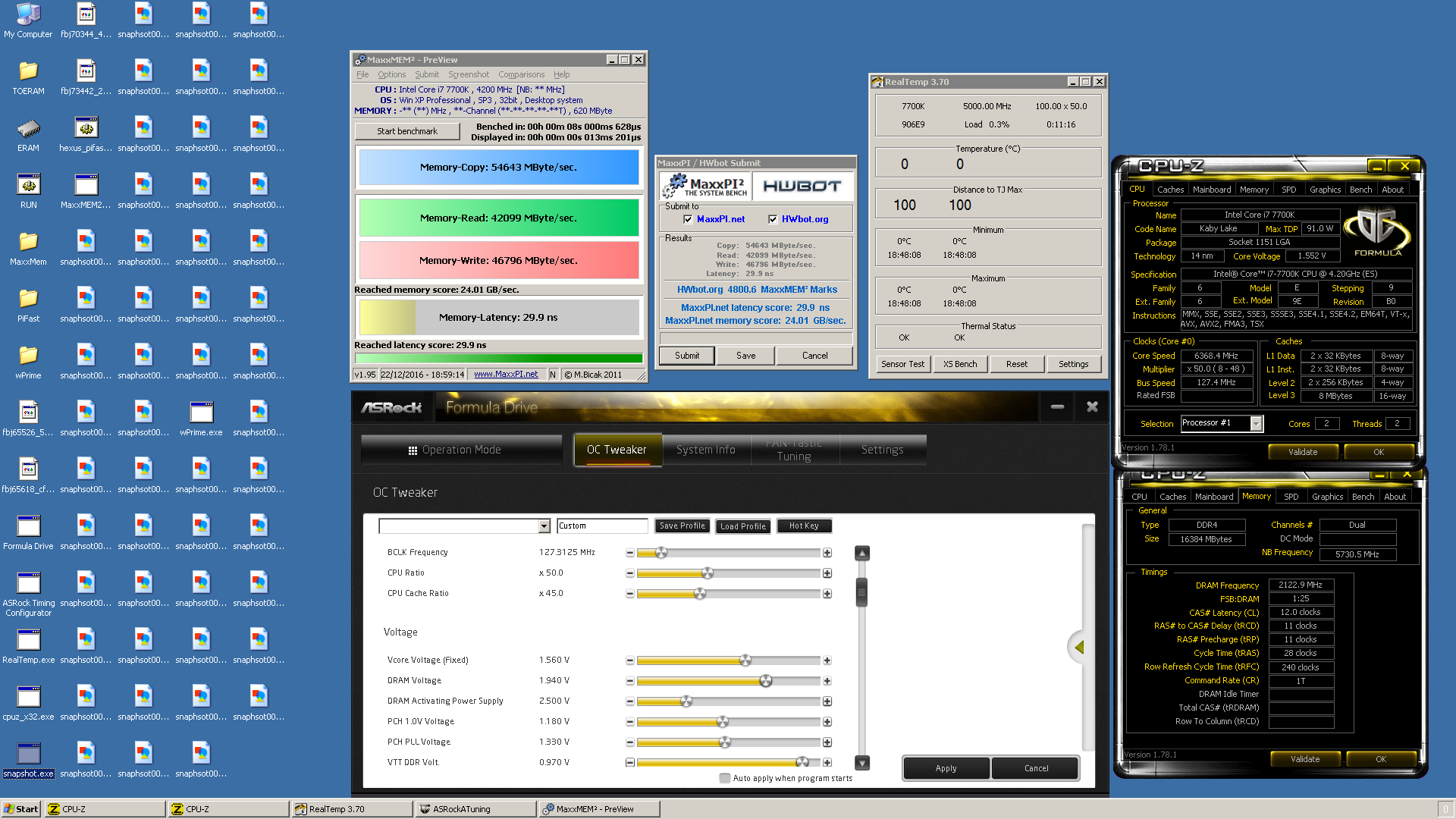Click Save Profile button

click(x=682, y=526)
